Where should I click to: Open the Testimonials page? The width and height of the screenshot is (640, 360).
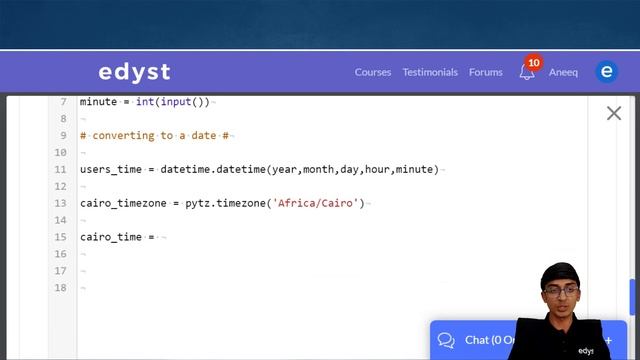pyautogui.click(x=430, y=72)
